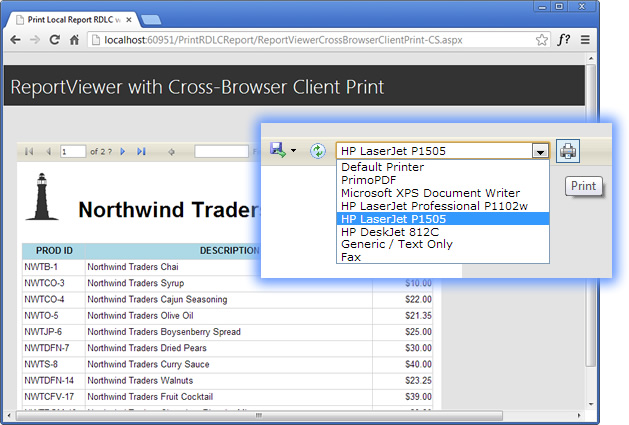The image size is (629, 425).
Task: Select HP LaserJet Professional P1102w
Action: (x=443, y=206)
